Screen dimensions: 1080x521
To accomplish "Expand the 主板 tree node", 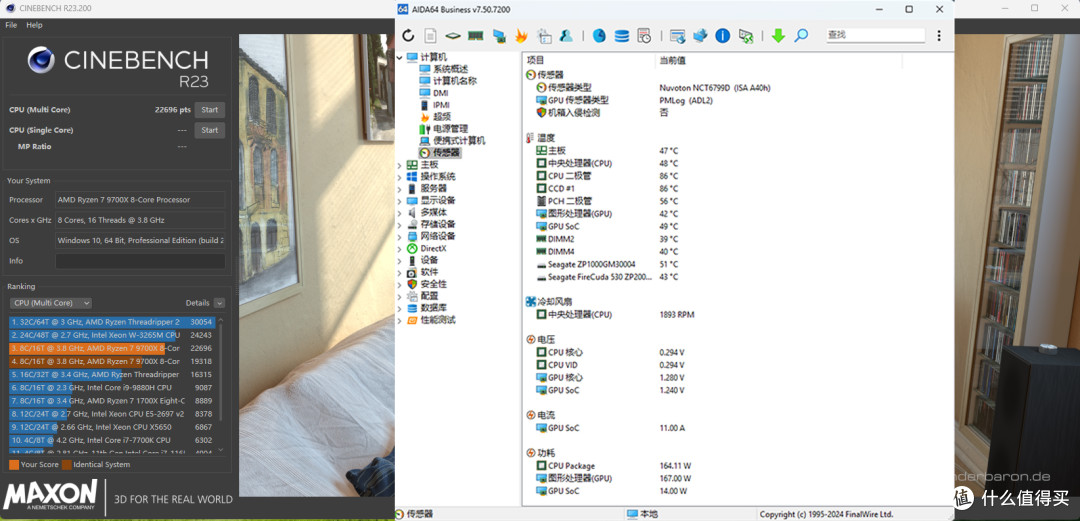I will (399, 165).
